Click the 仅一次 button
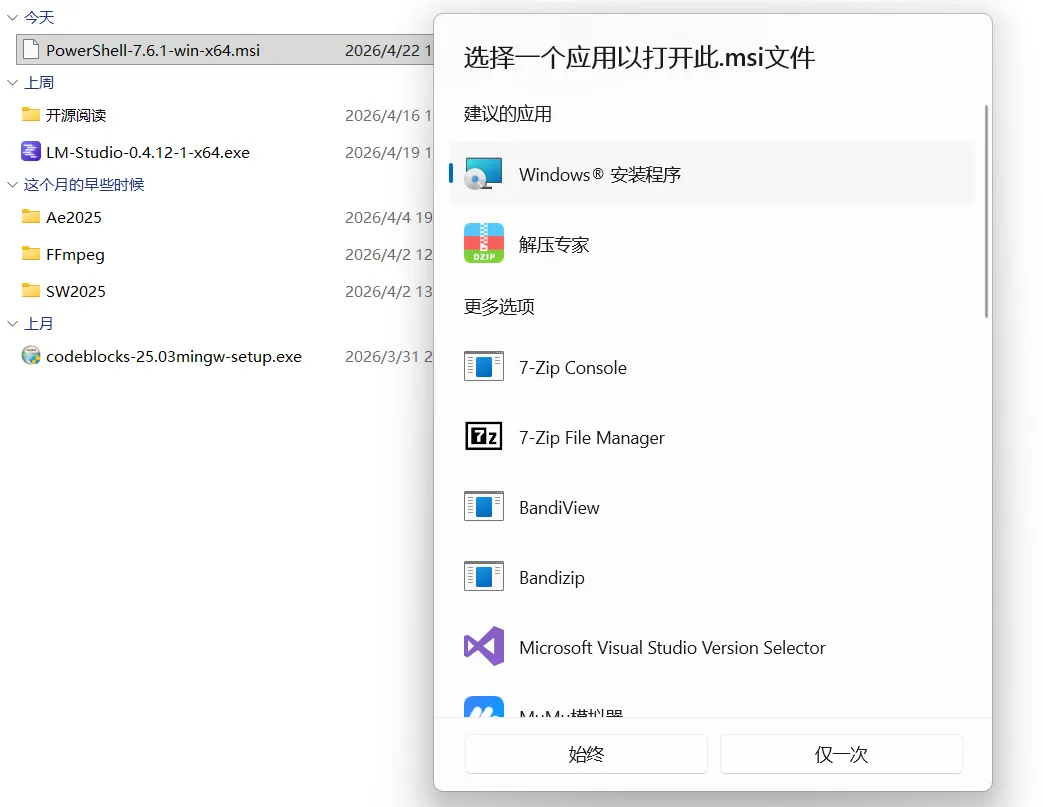This screenshot has height=807, width=1043. tap(841, 754)
